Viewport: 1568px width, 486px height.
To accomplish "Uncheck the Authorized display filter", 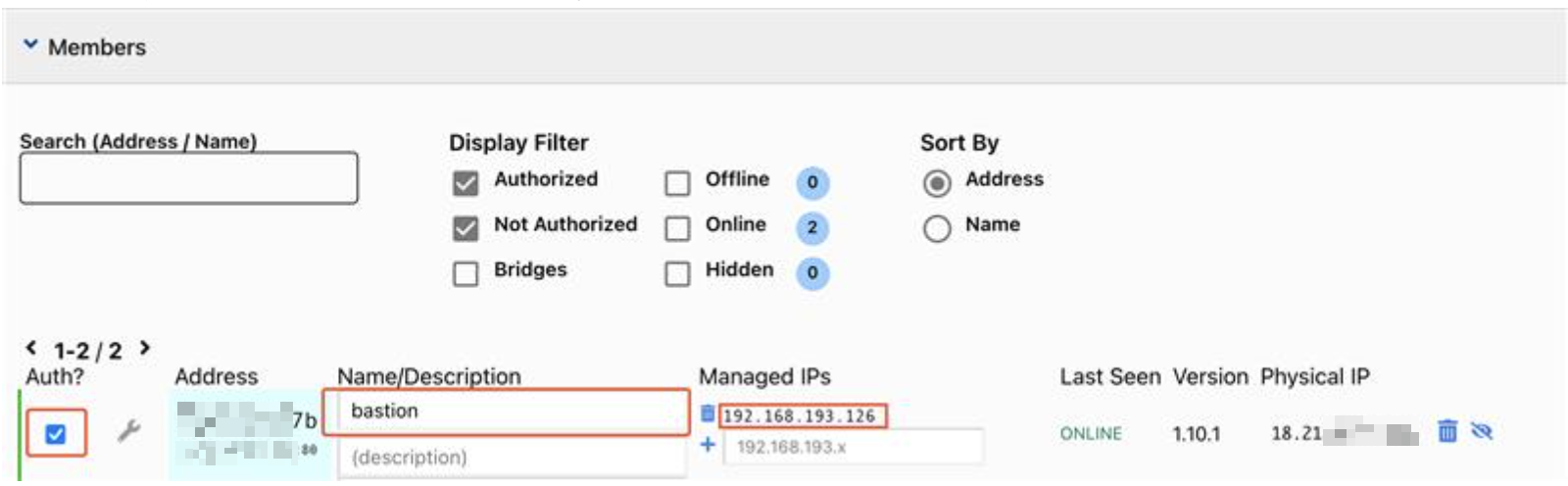I will (x=465, y=183).
